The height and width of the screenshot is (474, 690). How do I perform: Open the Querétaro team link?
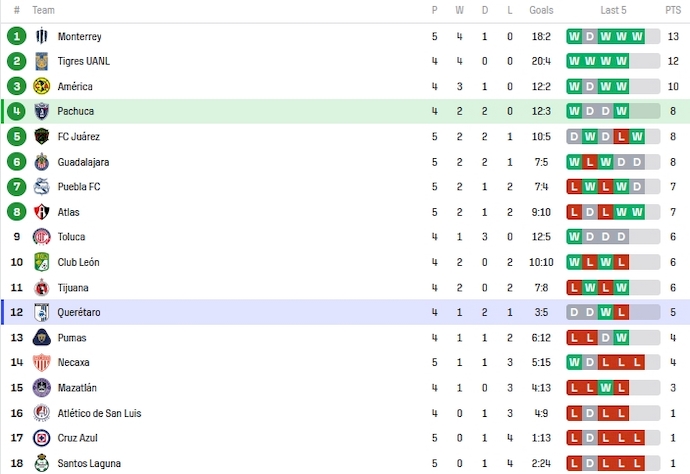click(x=79, y=312)
